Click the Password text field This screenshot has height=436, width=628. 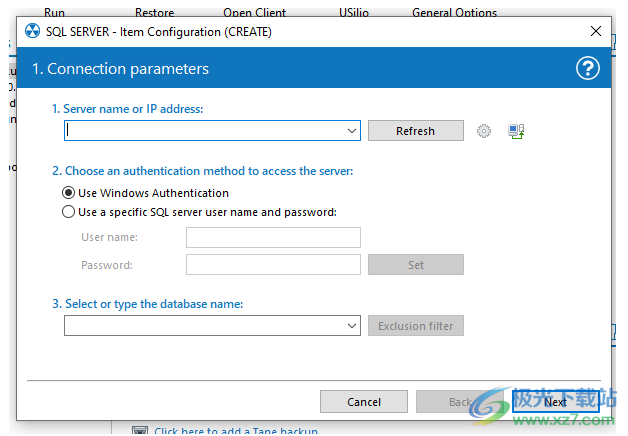273,265
